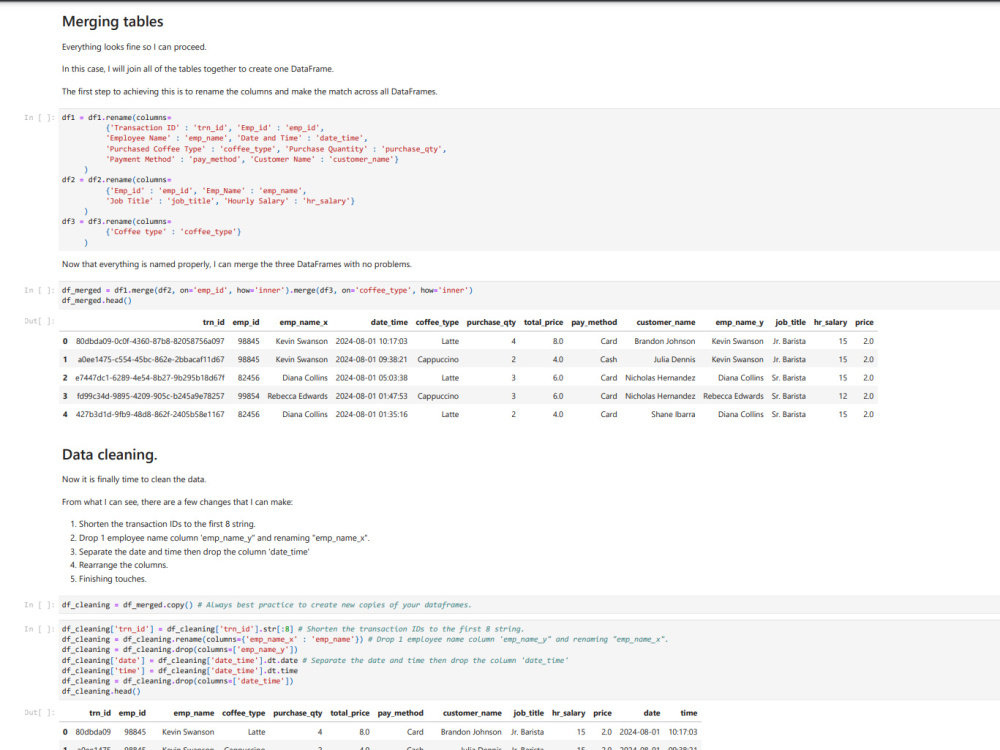The image size is (1000, 750).
Task: Select the df_cleaning copy code cell
Action: point(529,605)
